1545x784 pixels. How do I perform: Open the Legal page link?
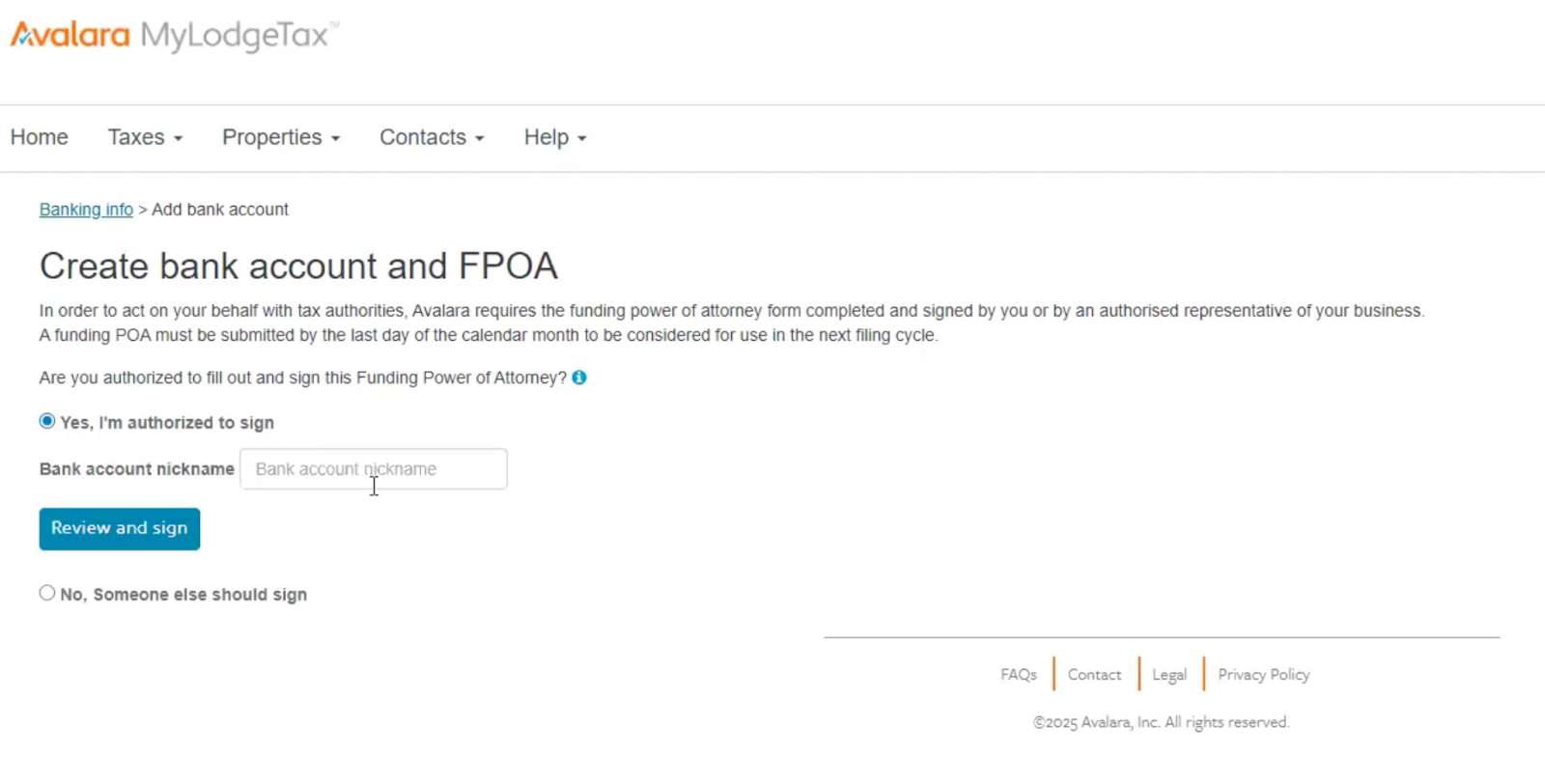tap(1167, 674)
